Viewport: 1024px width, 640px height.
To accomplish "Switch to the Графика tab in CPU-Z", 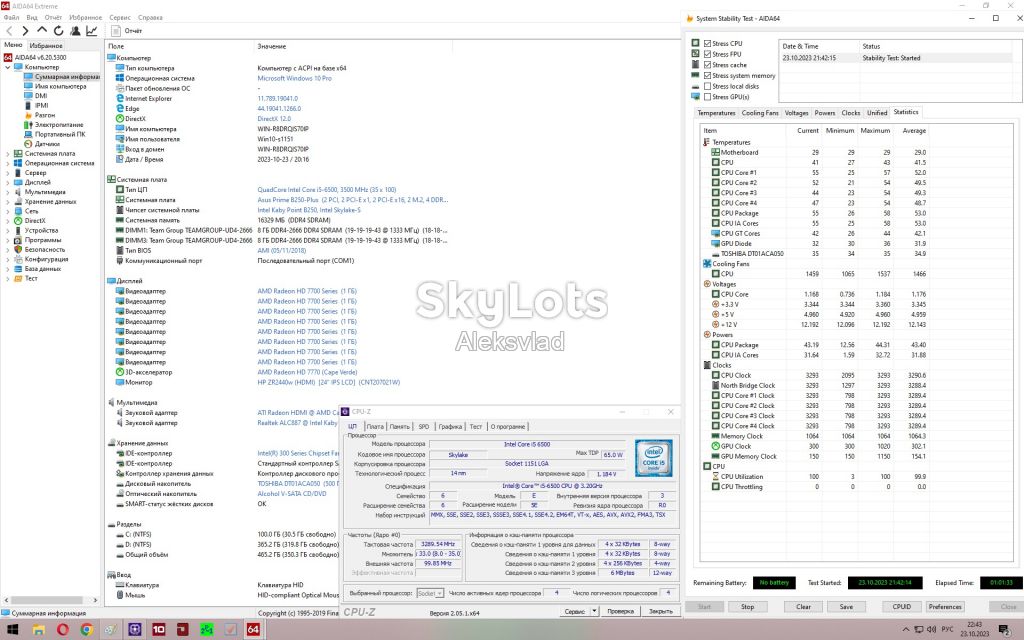I will pyautogui.click(x=450, y=426).
